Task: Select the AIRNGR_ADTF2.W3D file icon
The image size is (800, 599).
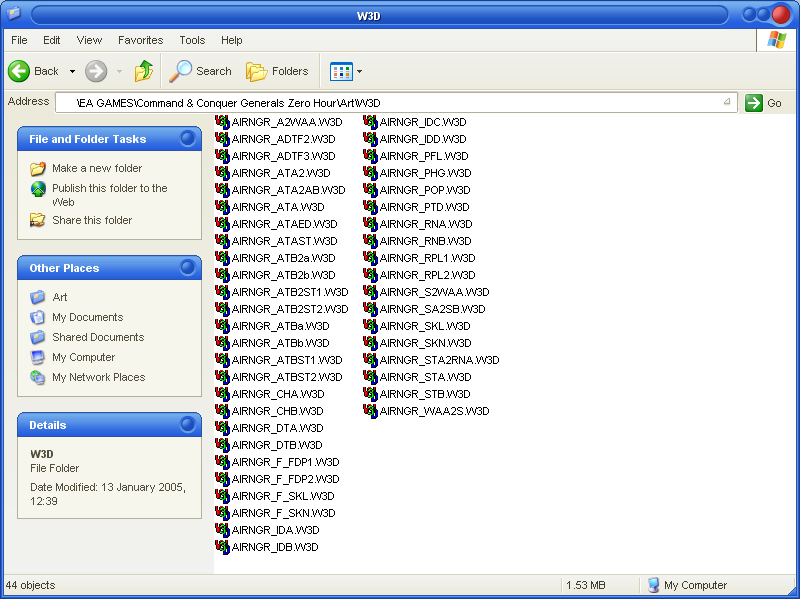Action: point(222,139)
